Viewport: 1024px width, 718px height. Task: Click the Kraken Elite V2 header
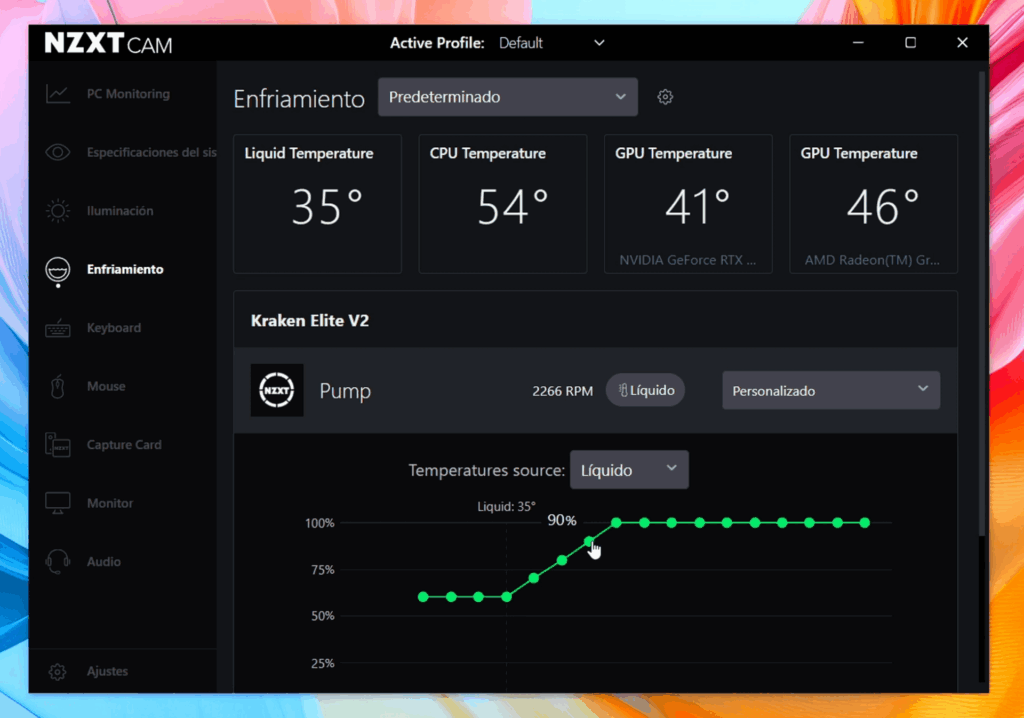[x=310, y=321]
